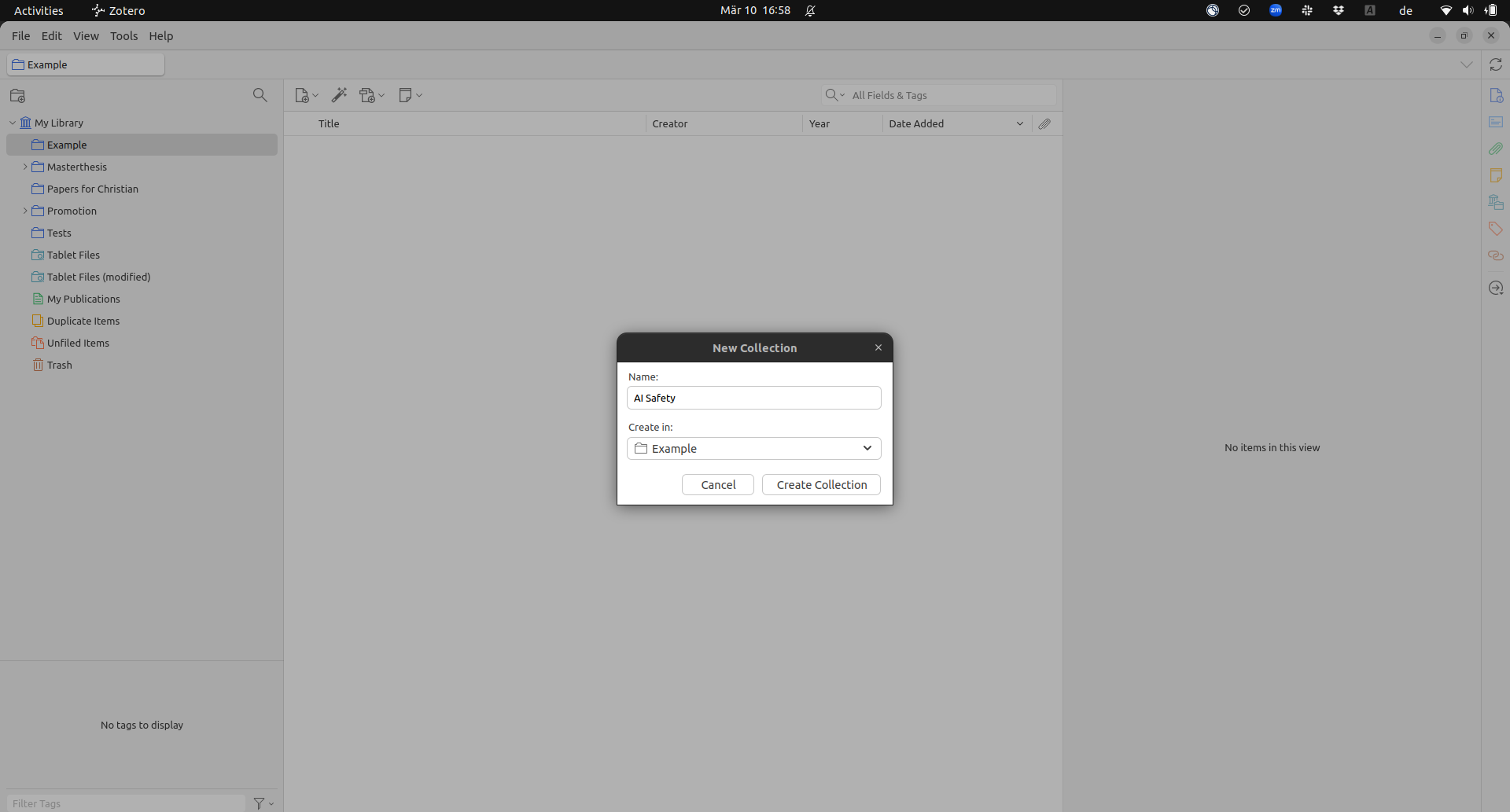Click the Create Collection button

pos(821,485)
